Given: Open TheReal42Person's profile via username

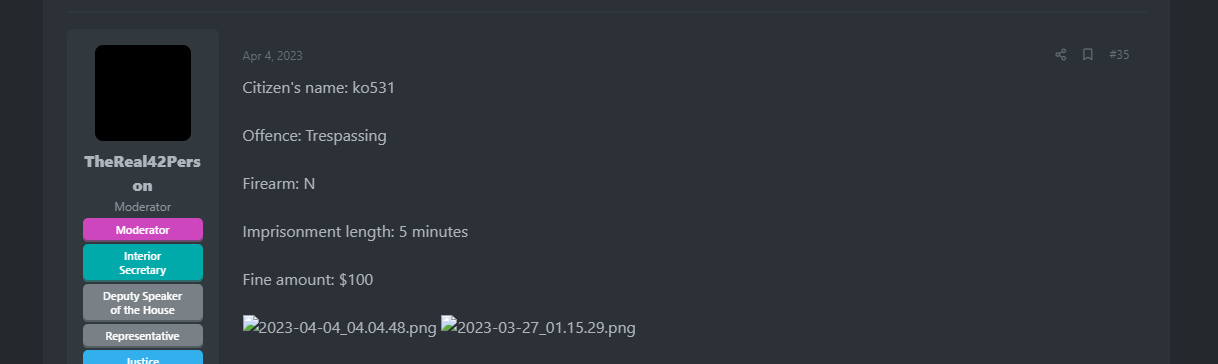Looking at the screenshot, I should 143,174.
